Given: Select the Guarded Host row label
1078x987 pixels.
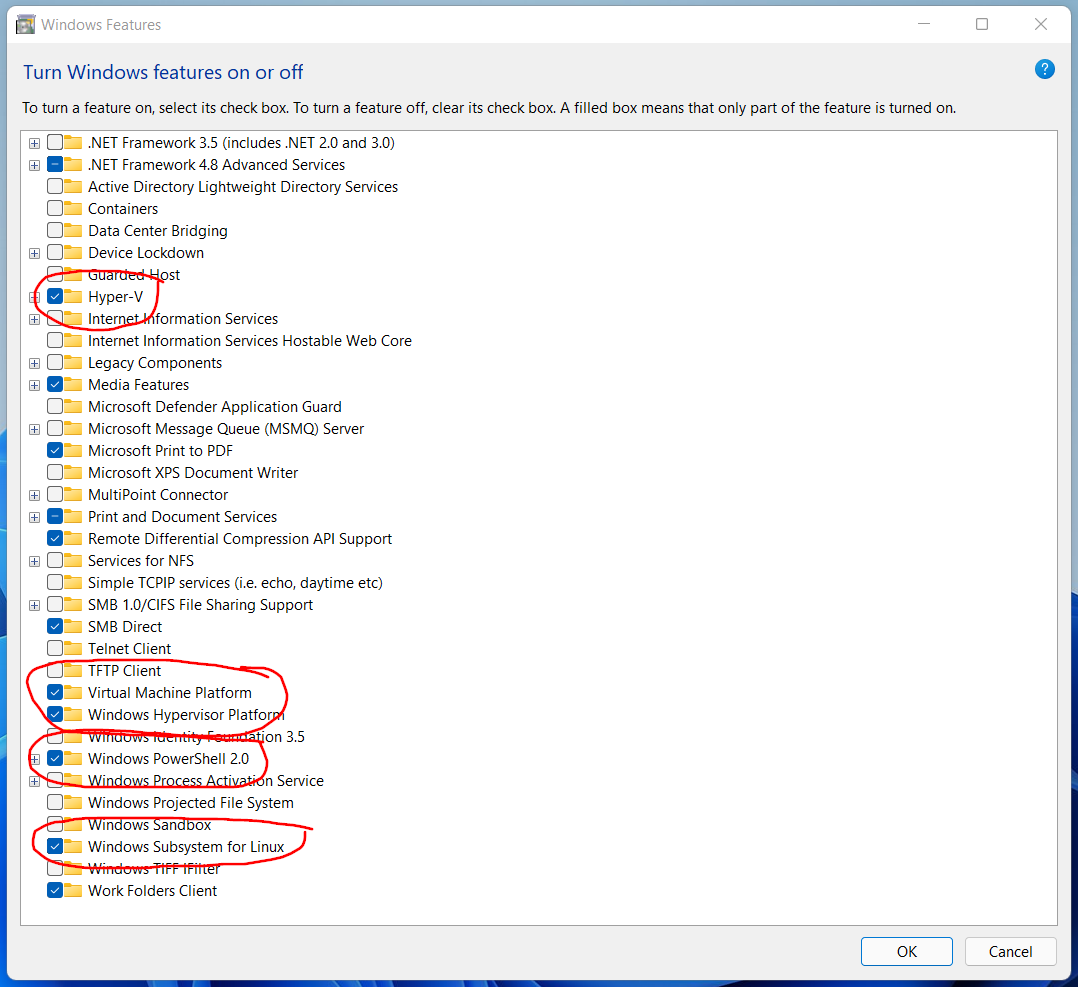Looking at the screenshot, I should tap(134, 275).
